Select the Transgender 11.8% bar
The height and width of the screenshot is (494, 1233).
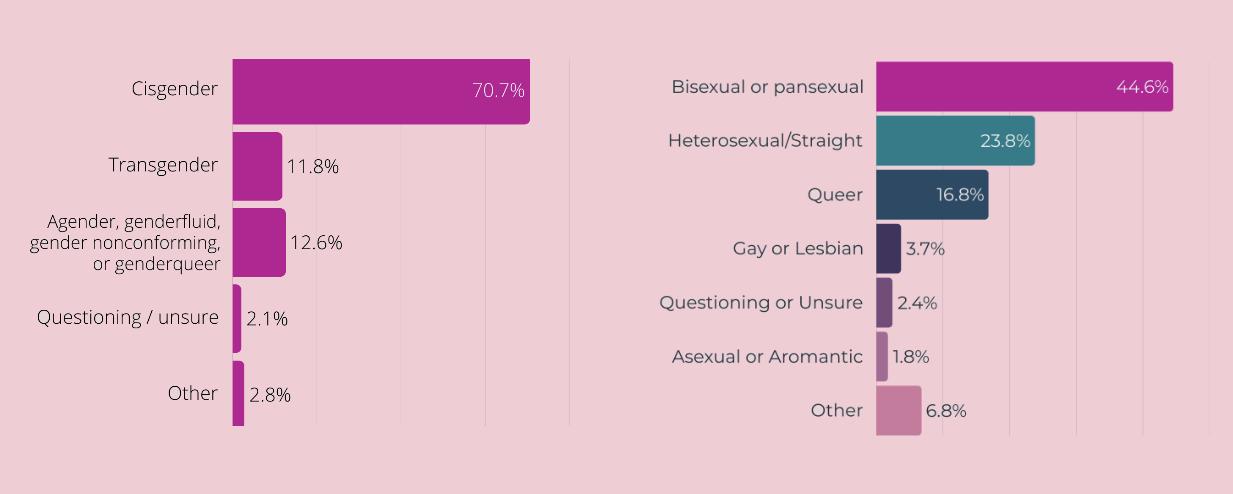[x=257, y=166]
